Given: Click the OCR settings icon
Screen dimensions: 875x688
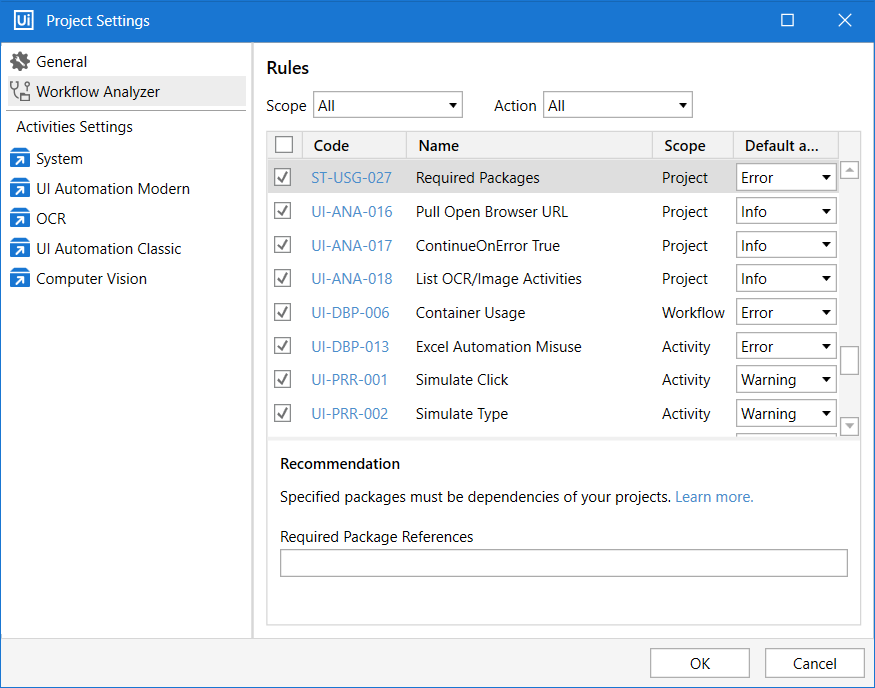Looking at the screenshot, I should (x=20, y=219).
